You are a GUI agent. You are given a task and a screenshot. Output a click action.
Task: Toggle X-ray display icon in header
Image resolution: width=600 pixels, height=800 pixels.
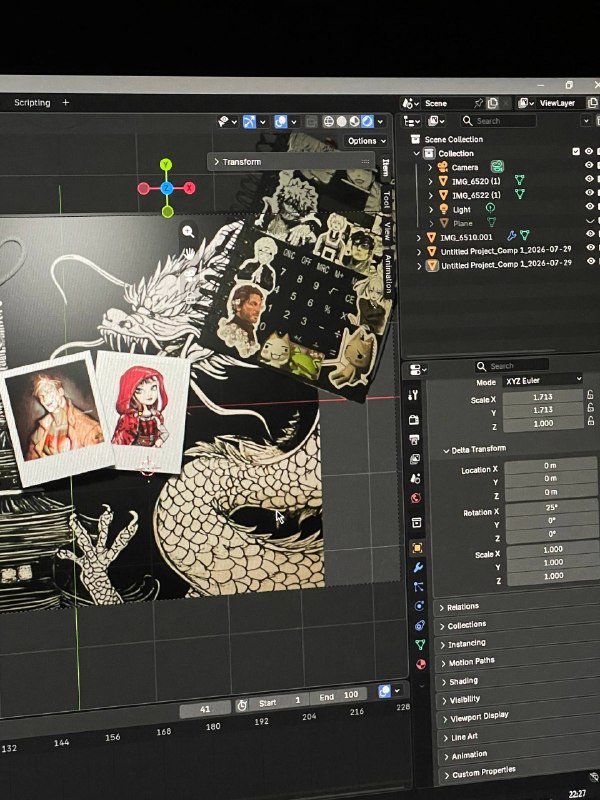311,122
